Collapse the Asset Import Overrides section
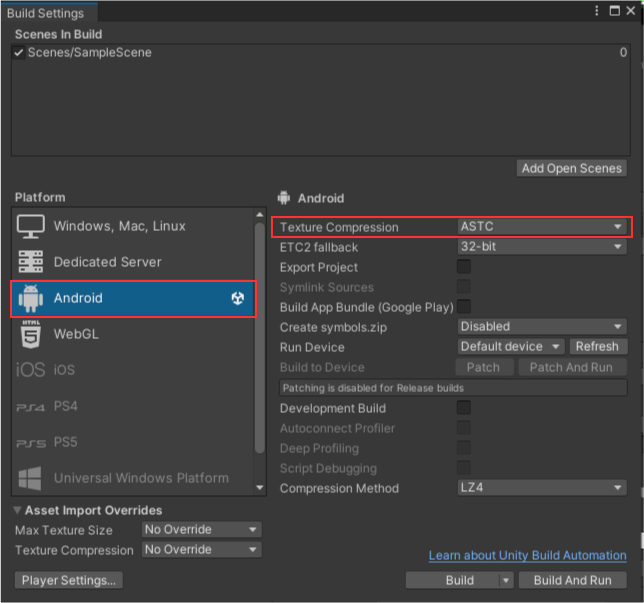The height and width of the screenshot is (603, 644). pos(20,511)
